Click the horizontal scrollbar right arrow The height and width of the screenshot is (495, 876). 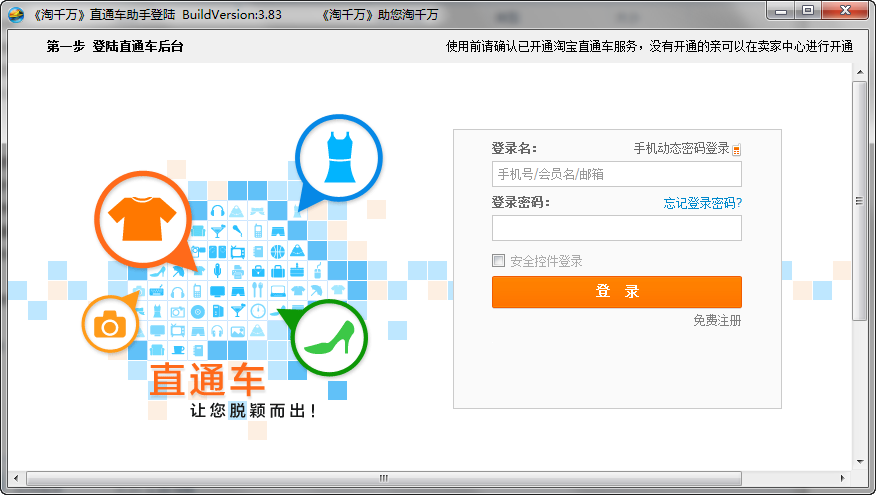842,478
